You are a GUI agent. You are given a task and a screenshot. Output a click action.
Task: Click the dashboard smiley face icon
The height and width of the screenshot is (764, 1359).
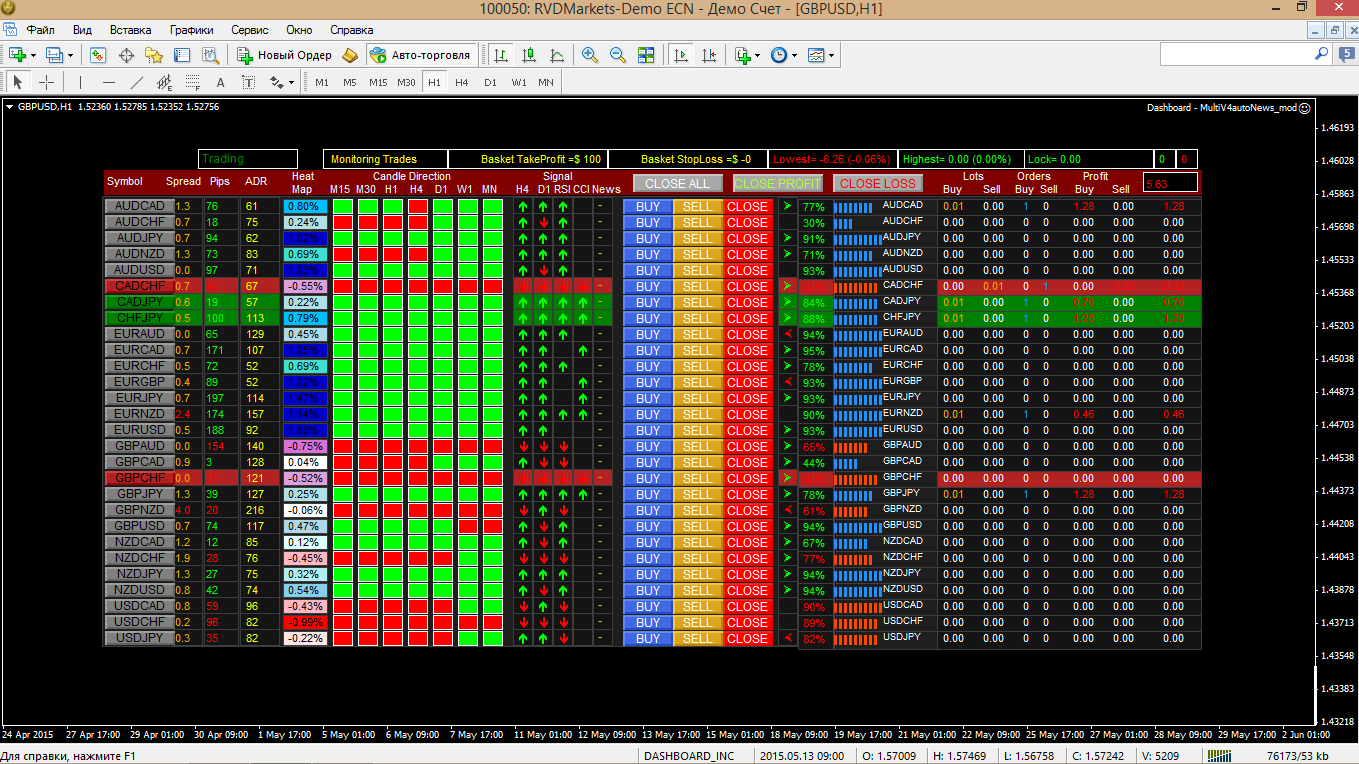1304,107
